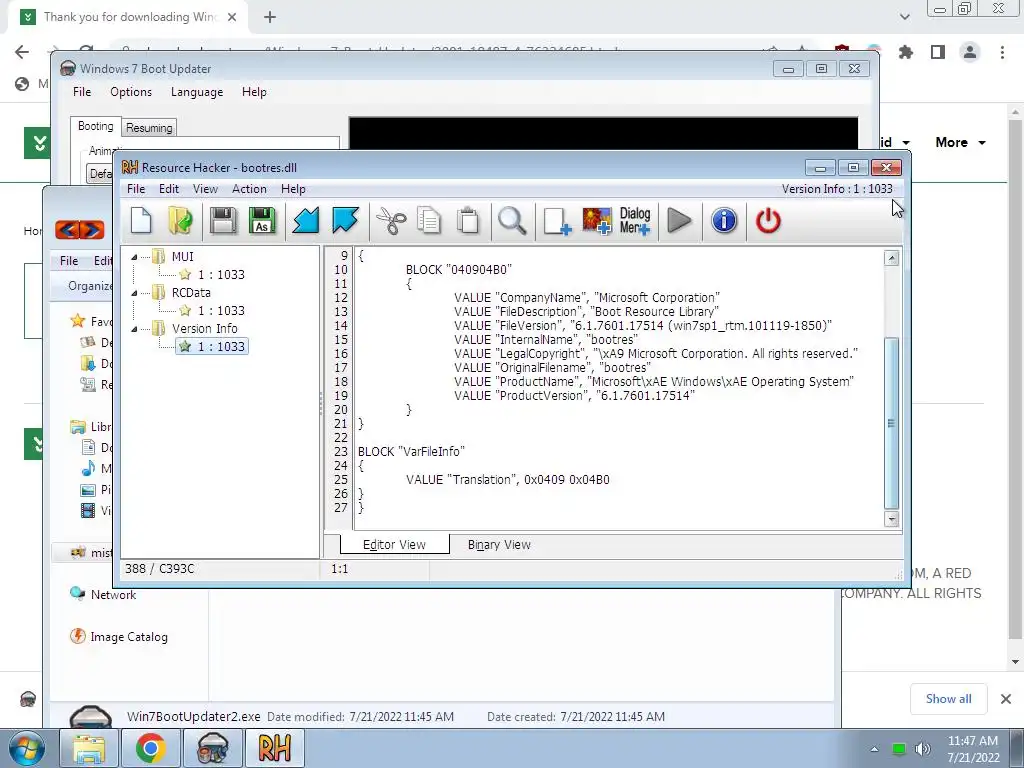Select the RCData folder in tree
This screenshot has height=768, width=1024.
pyautogui.click(x=181, y=293)
